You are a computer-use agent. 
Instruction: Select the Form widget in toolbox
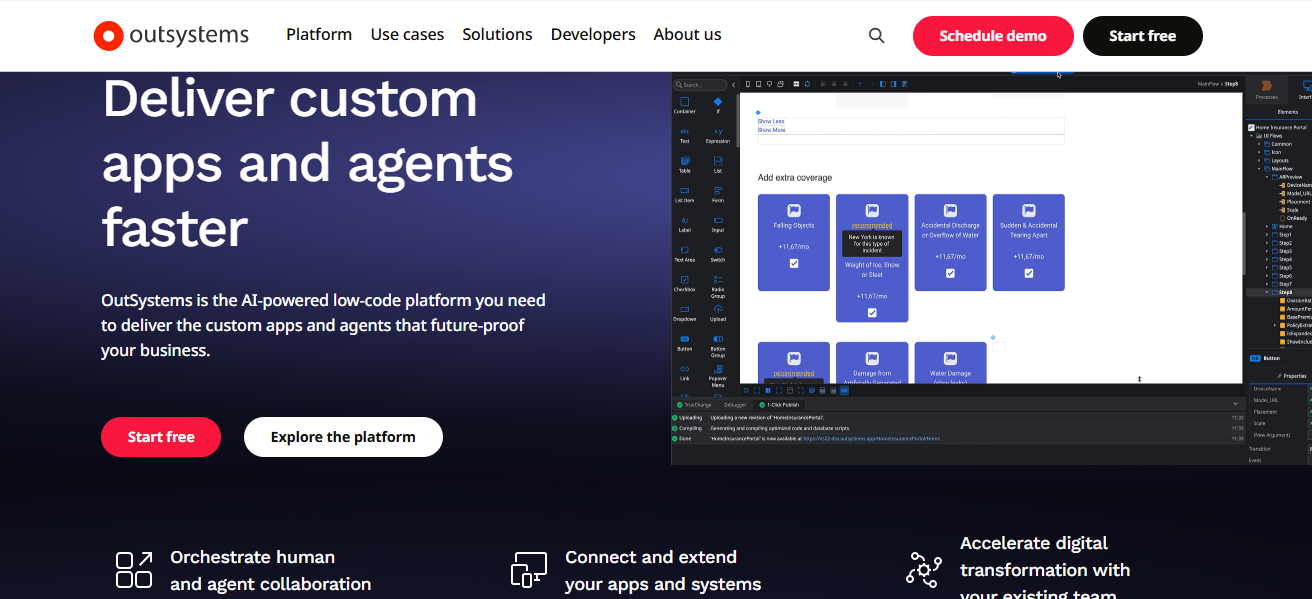(x=718, y=194)
